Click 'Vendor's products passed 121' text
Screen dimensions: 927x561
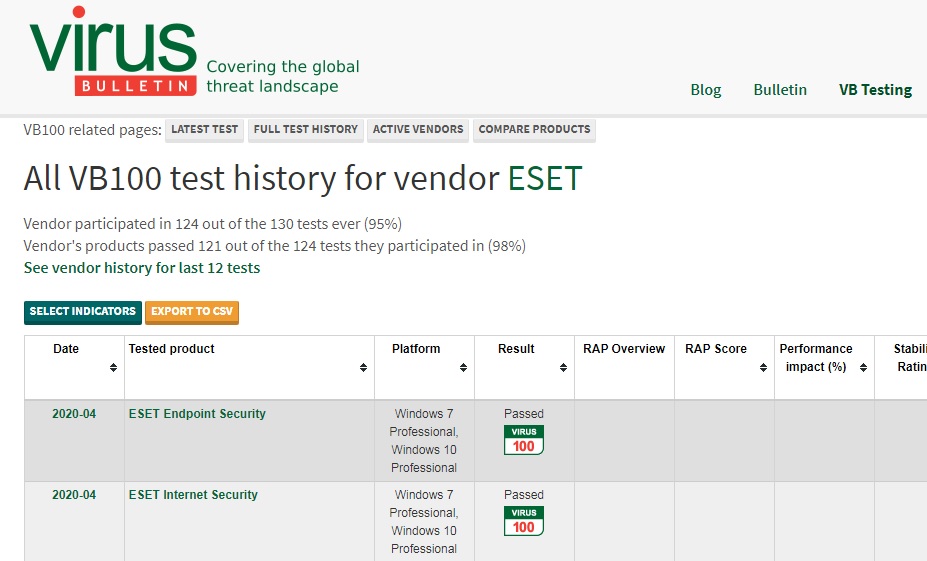(274, 246)
